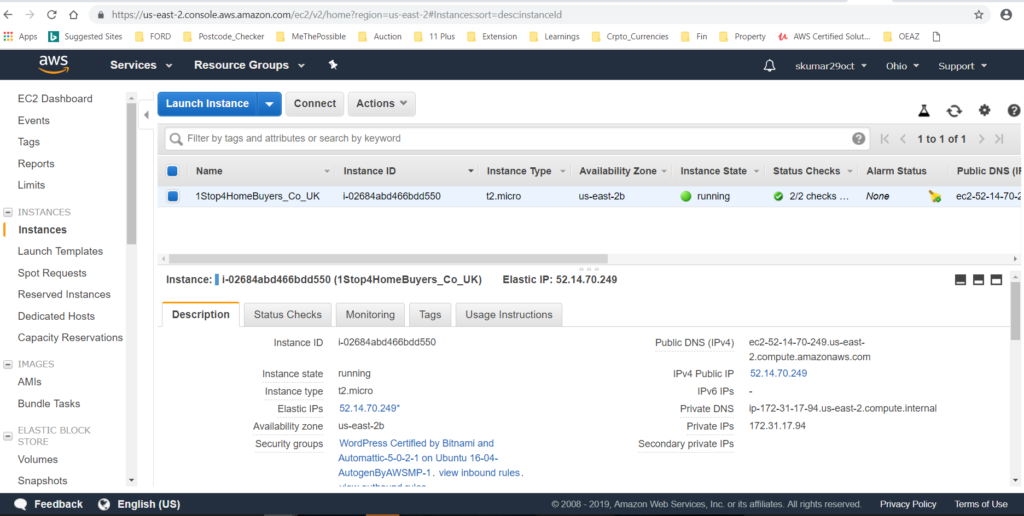Image resolution: width=1024 pixels, height=516 pixels.
Task: Open Spot Requests in sidebar
Action: coord(52,273)
